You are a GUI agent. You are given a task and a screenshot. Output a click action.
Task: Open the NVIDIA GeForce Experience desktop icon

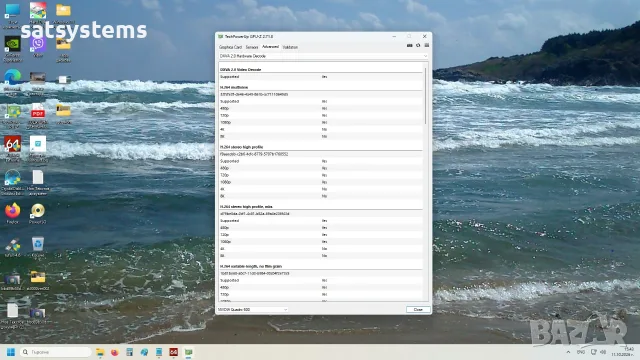pyautogui.click(x=13, y=49)
